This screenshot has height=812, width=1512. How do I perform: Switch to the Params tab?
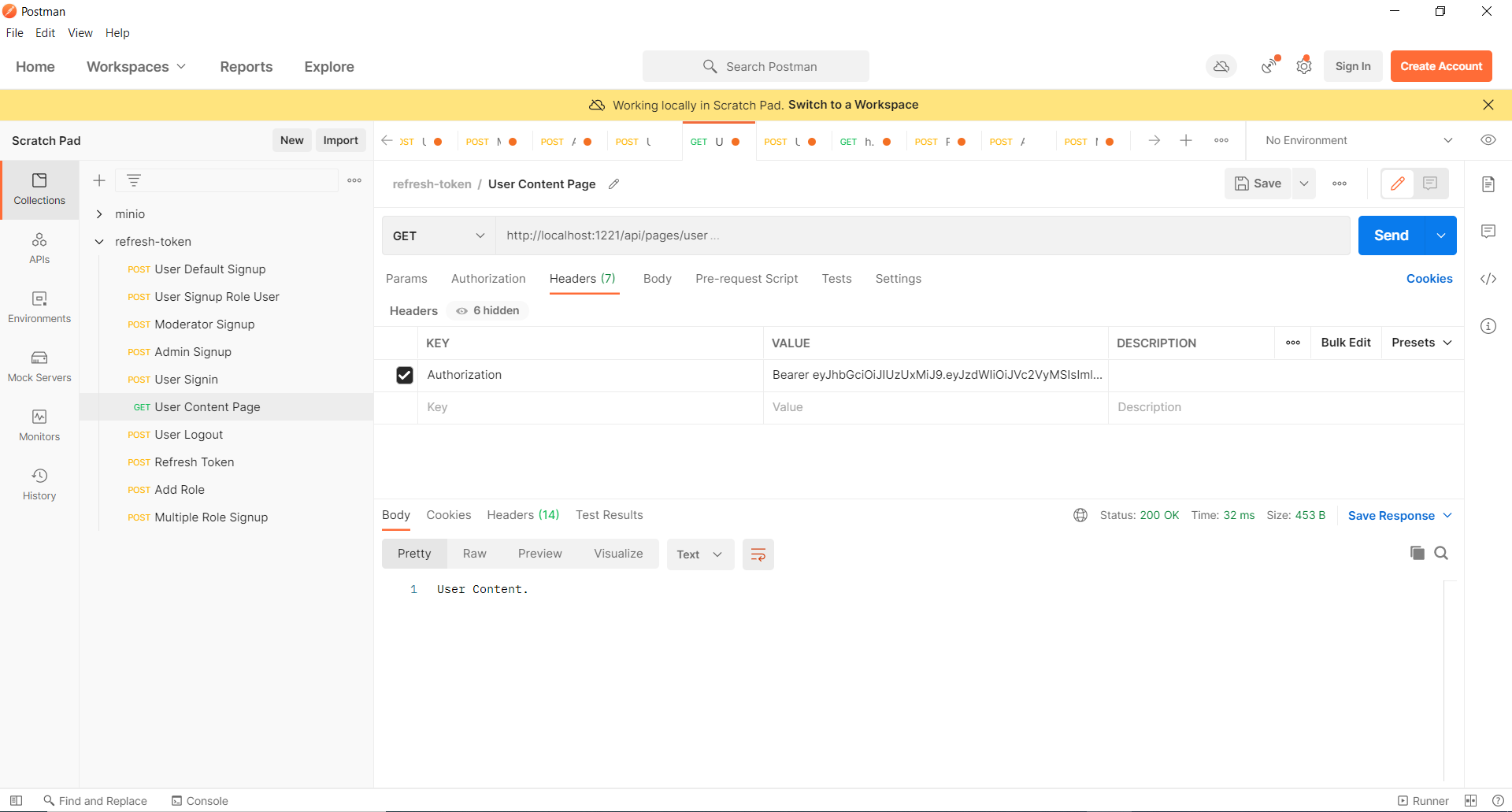[x=406, y=279]
